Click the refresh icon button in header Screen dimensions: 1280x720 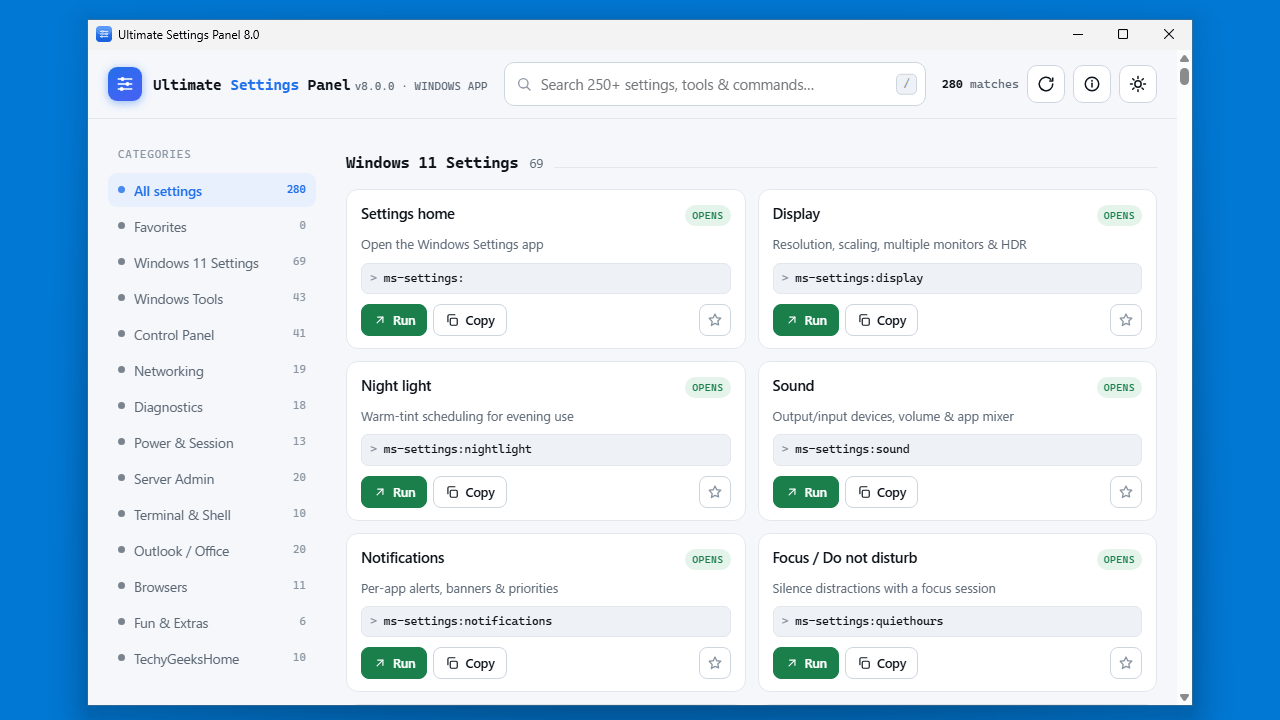(x=1046, y=84)
